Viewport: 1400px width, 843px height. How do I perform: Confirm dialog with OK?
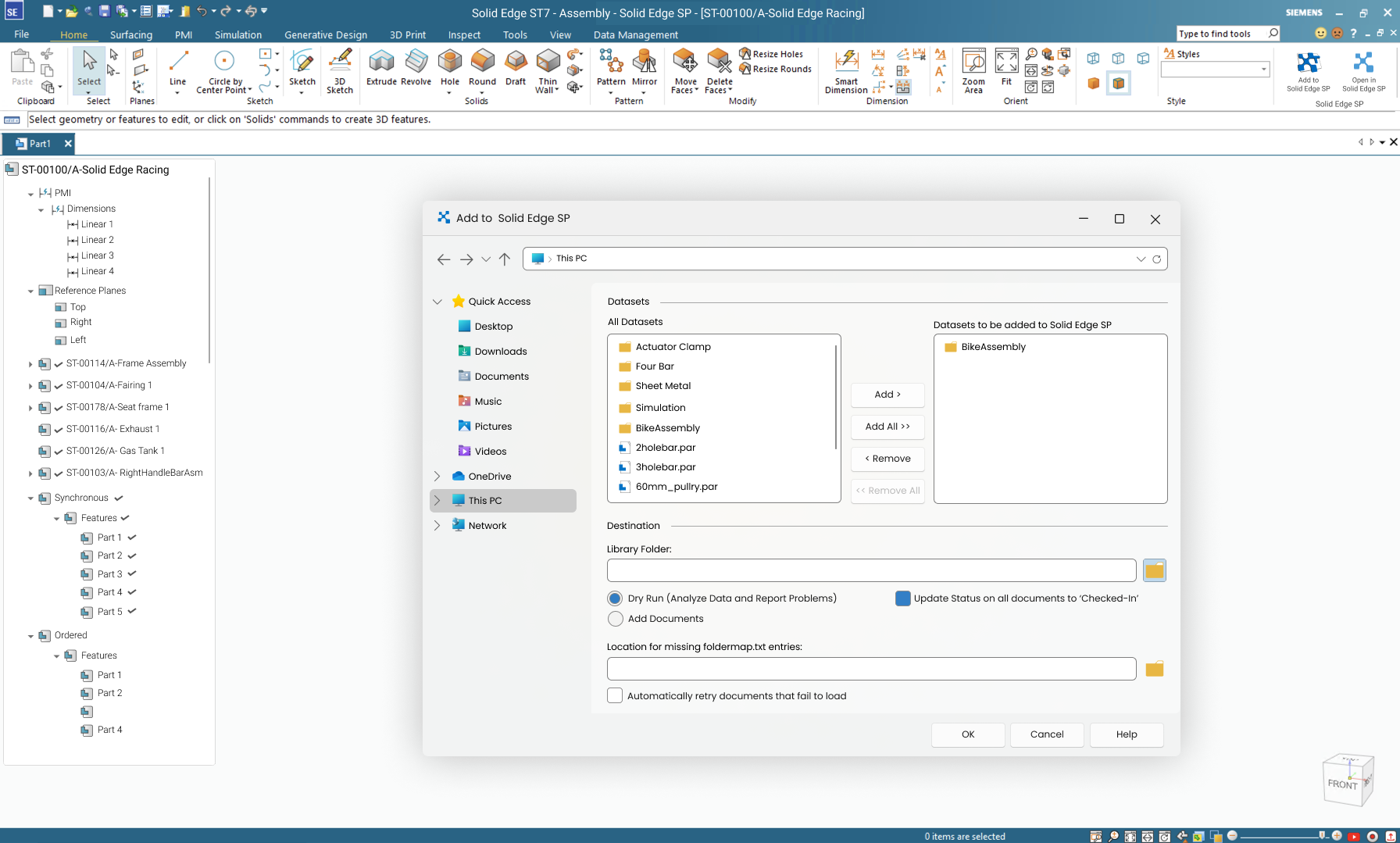coord(968,734)
